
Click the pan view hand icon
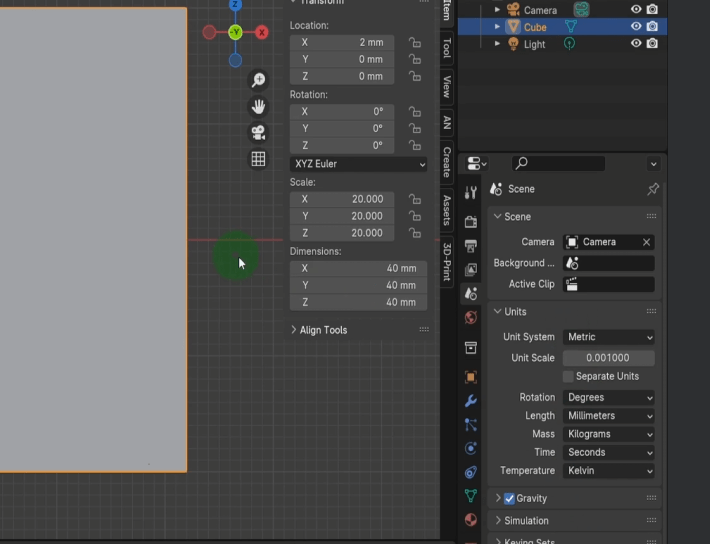click(x=258, y=106)
